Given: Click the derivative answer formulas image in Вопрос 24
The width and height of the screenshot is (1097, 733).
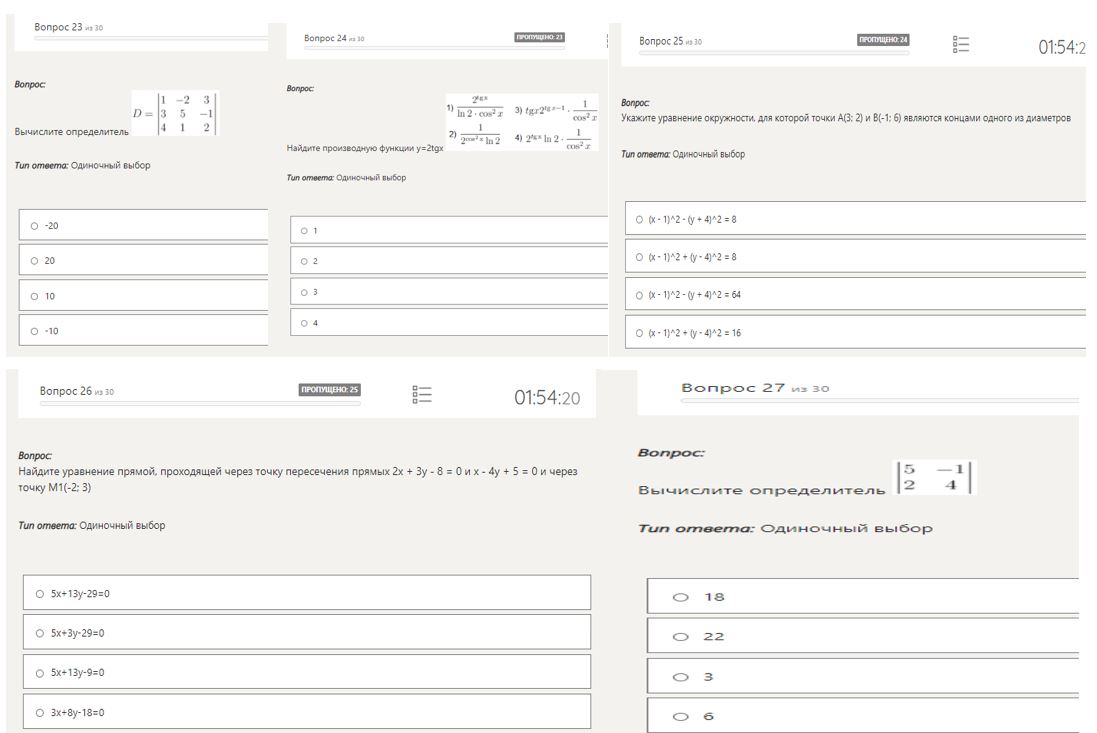Looking at the screenshot, I should coord(520,122).
